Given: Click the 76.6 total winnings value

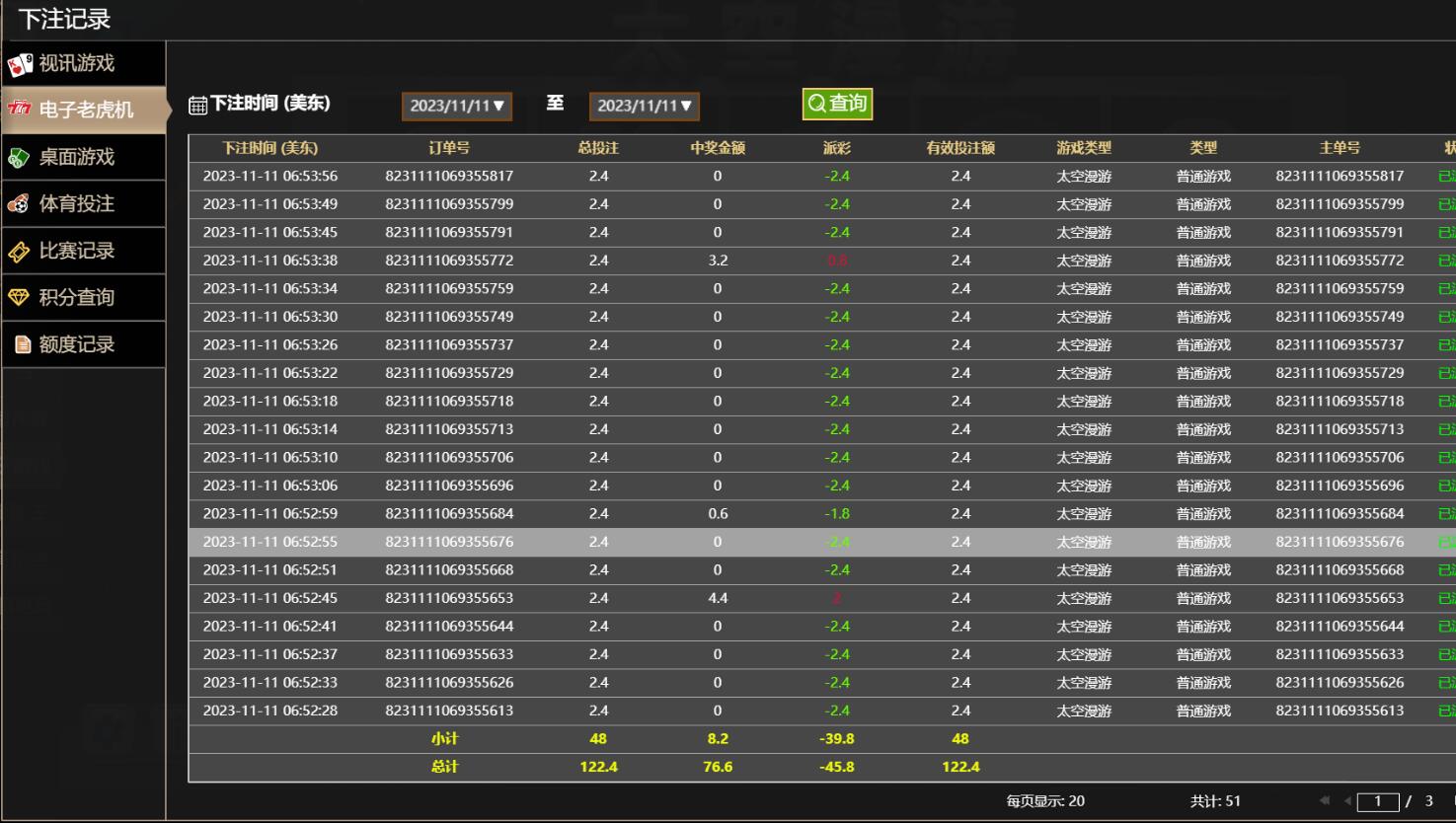Looking at the screenshot, I should [x=718, y=767].
